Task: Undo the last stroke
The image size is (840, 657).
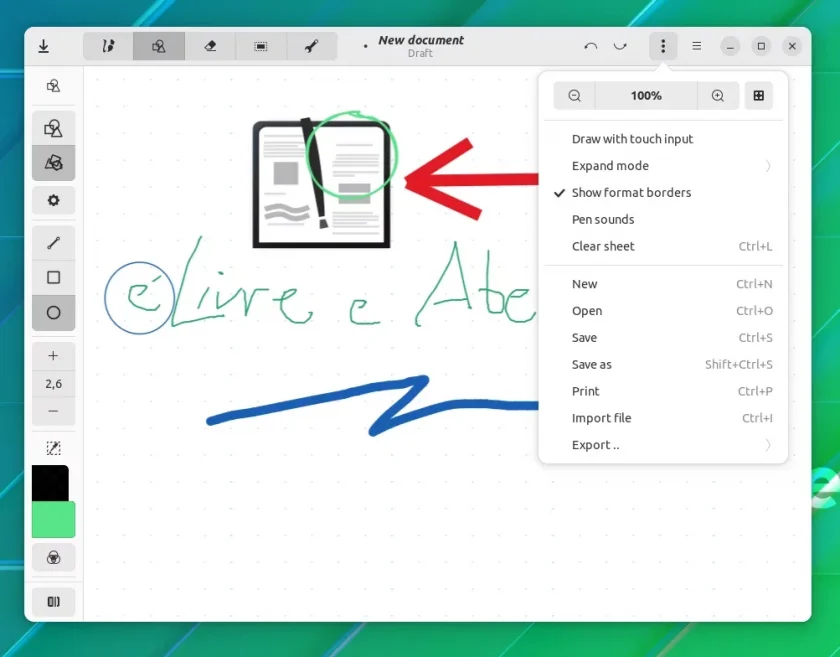Action: [591, 46]
